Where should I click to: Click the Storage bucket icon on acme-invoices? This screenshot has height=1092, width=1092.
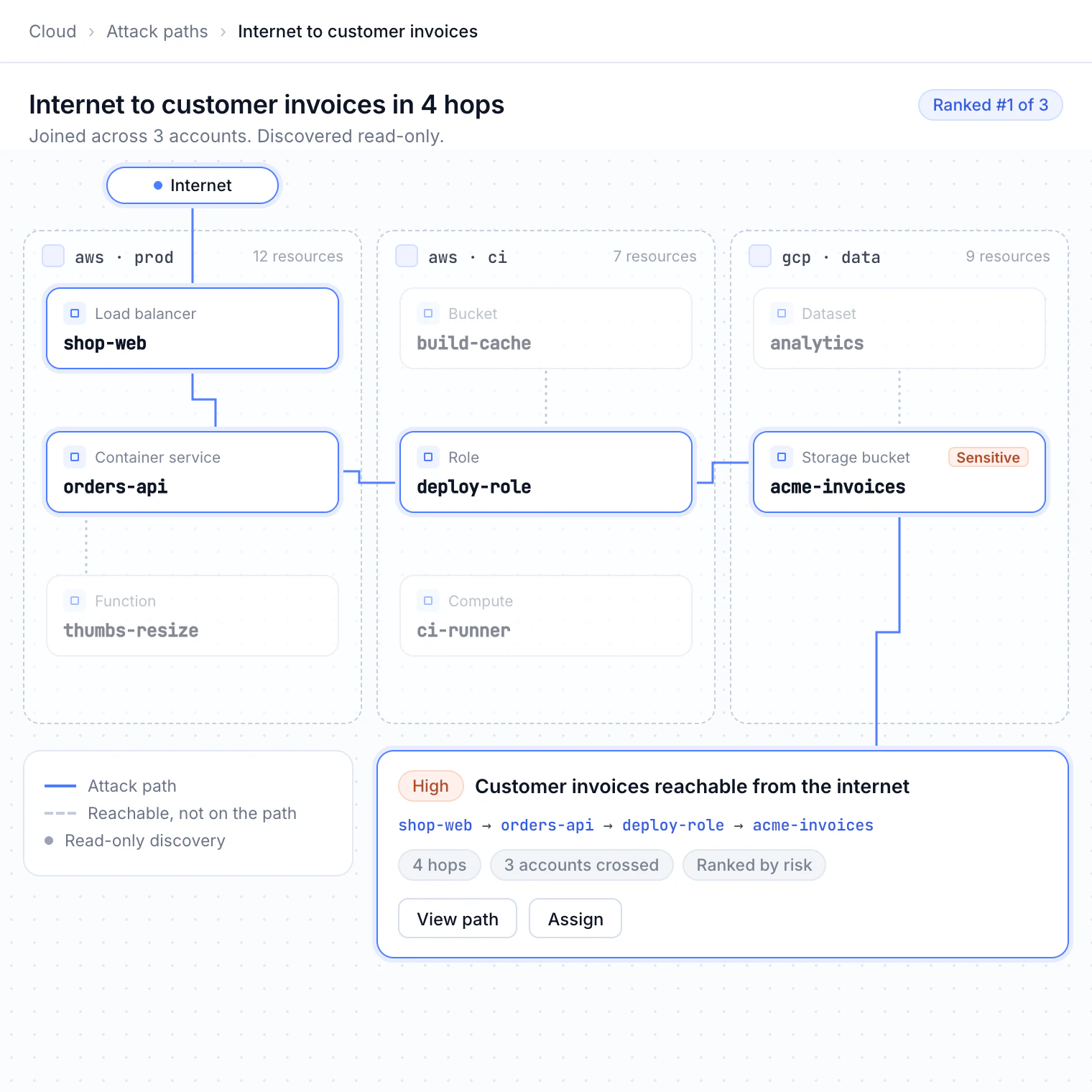(782, 457)
